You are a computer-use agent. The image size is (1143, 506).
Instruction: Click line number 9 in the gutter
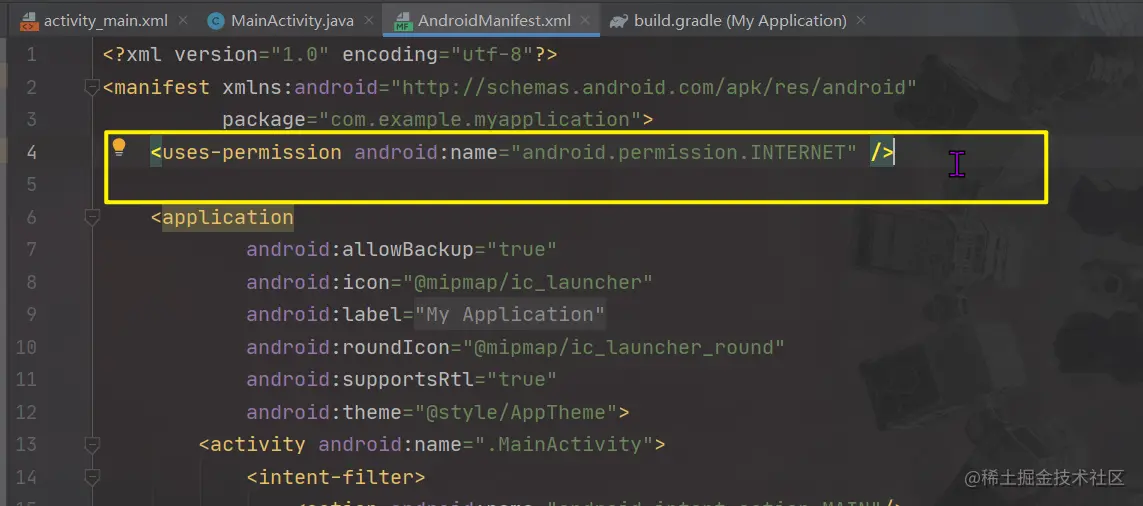pyautogui.click(x=31, y=315)
